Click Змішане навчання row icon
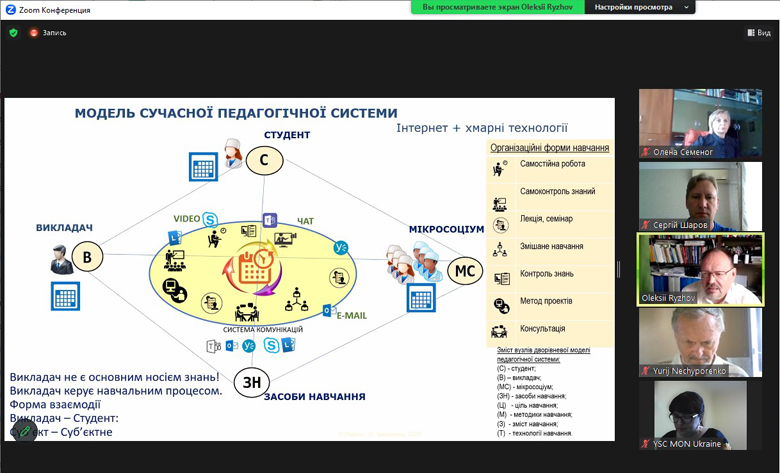This screenshot has width=780, height=473. [x=500, y=249]
